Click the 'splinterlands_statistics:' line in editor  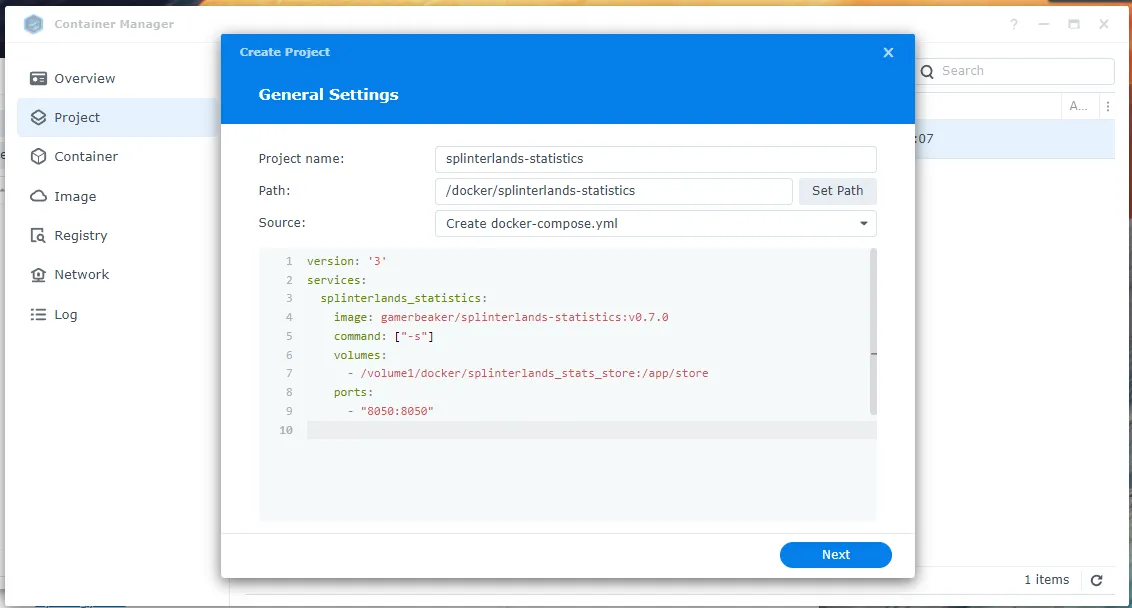pos(404,298)
